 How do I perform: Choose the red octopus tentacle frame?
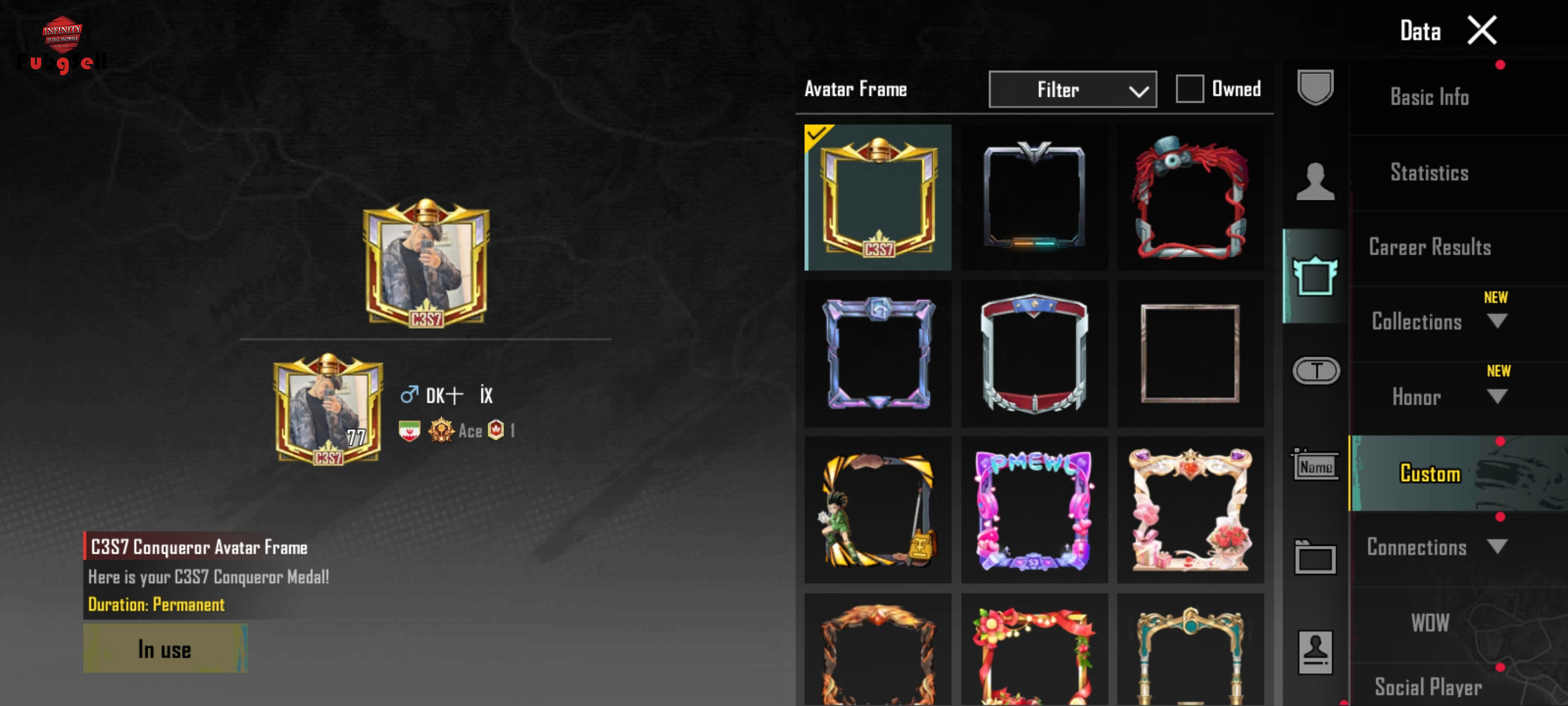(1190, 197)
